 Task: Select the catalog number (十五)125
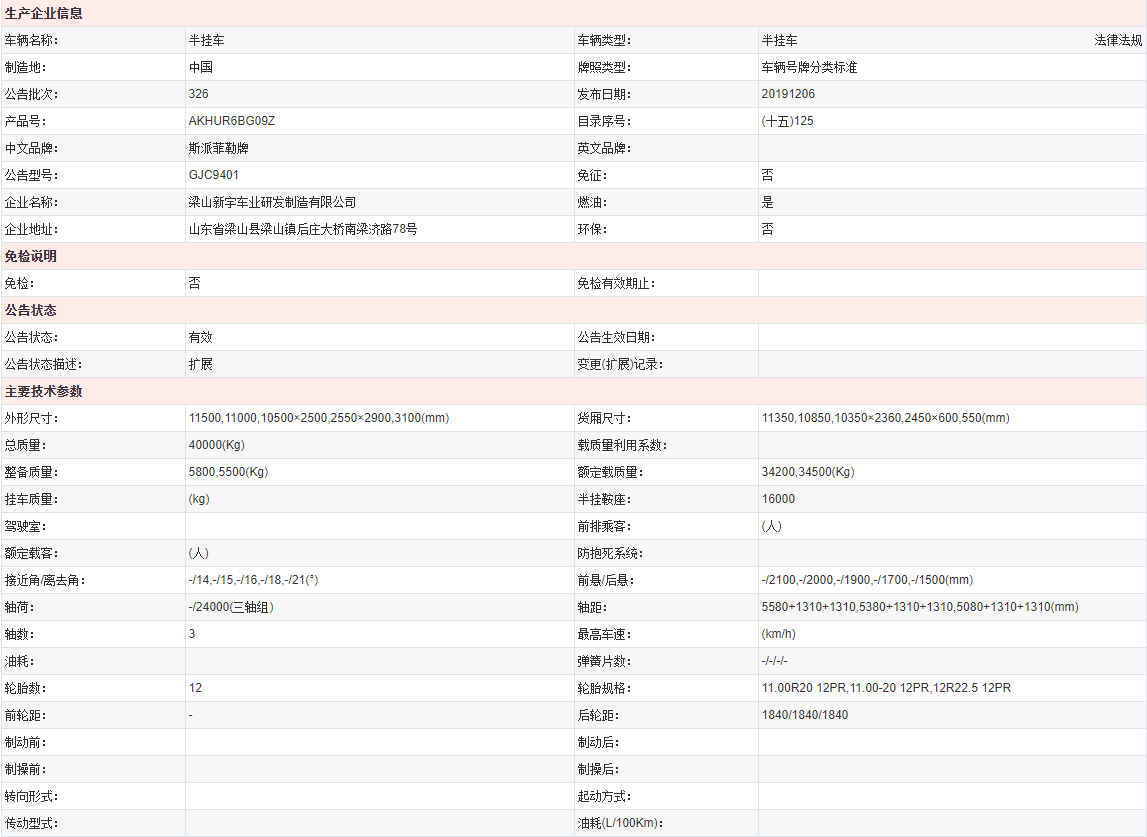(x=787, y=121)
